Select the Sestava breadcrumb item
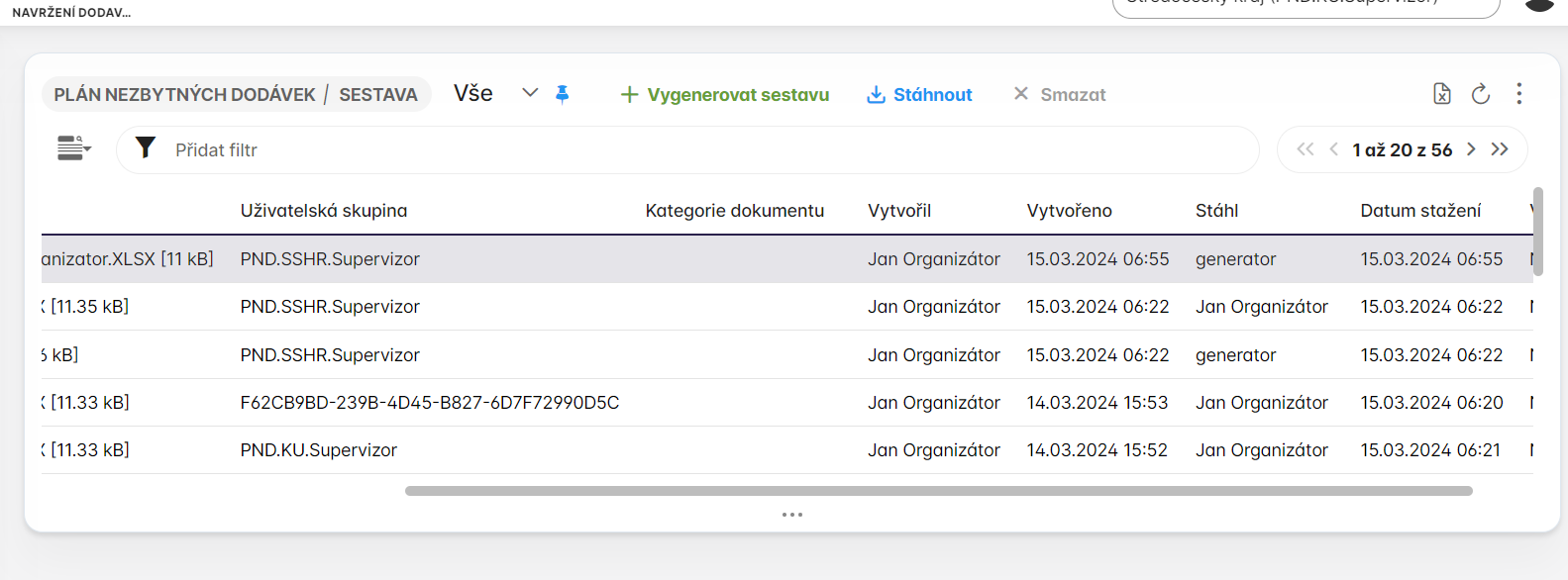Viewport: 1568px width, 580px height. point(377,95)
